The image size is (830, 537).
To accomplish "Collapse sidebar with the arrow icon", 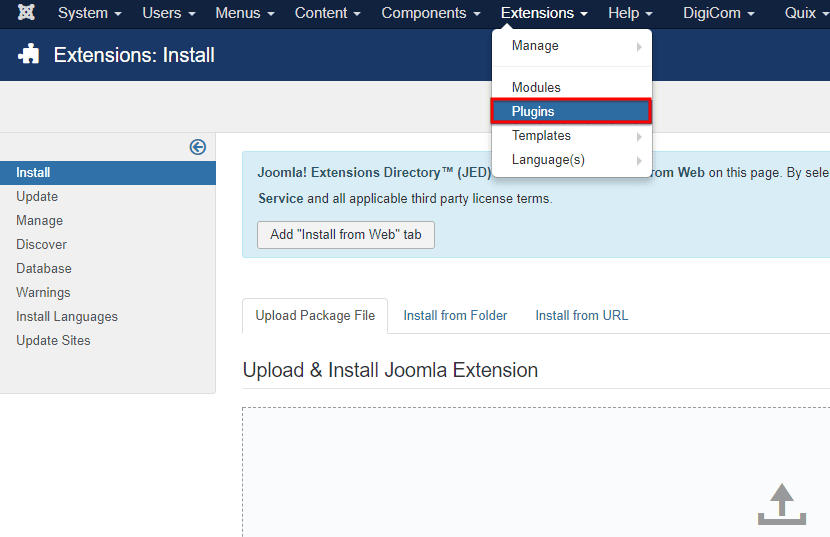I will [x=197, y=147].
